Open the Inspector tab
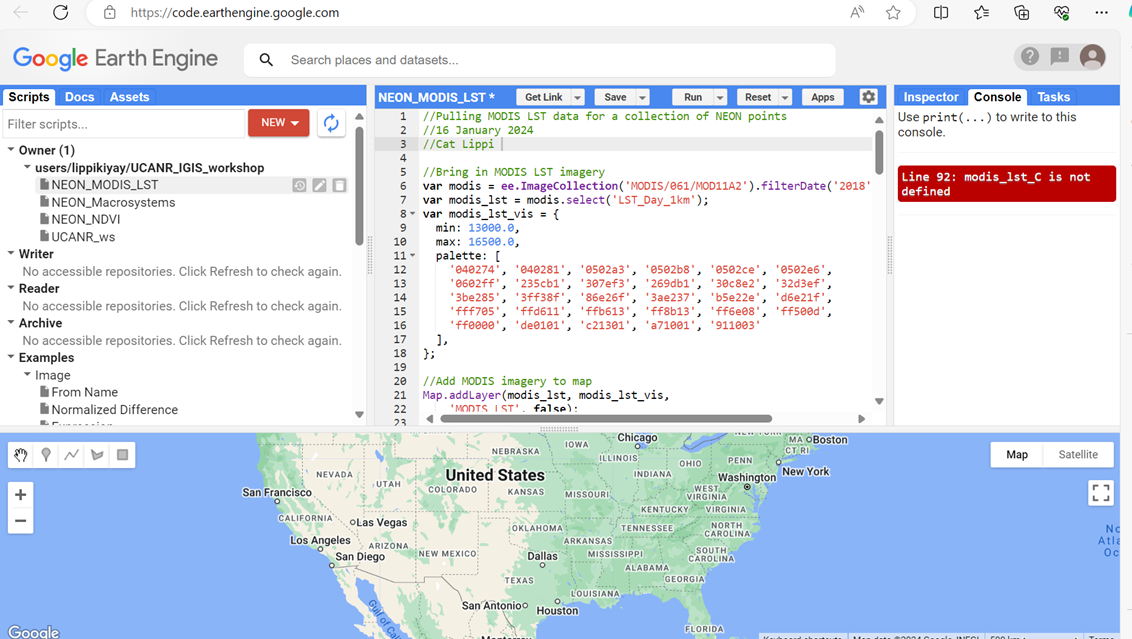 (x=931, y=97)
